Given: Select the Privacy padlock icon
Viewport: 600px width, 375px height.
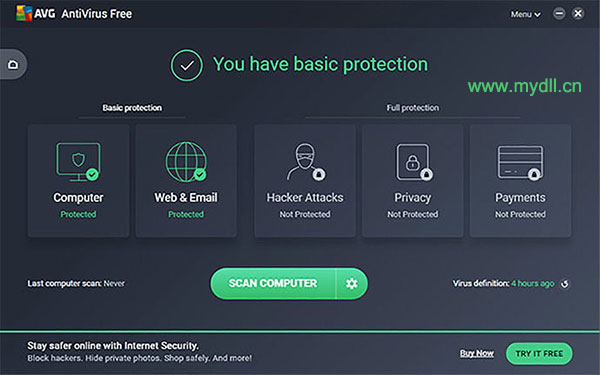Looking at the screenshot, I should point(413,162).
